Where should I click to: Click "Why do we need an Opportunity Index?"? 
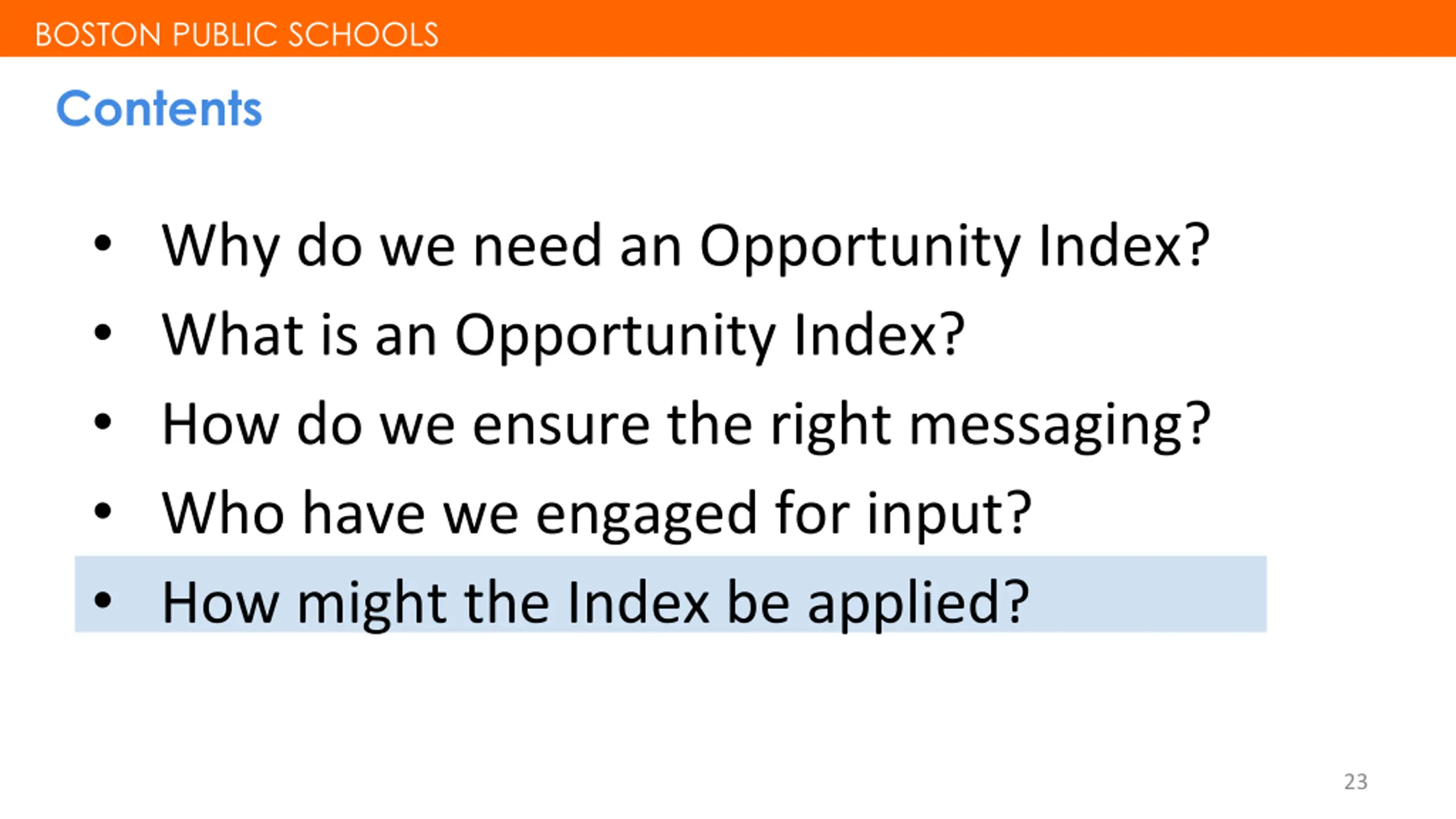[685, 246]
